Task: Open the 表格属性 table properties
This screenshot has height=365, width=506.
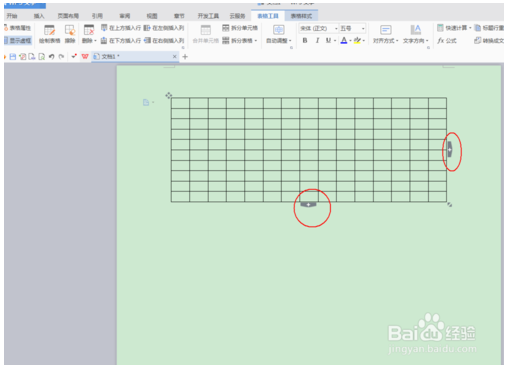Action: (x=18, y=28)
